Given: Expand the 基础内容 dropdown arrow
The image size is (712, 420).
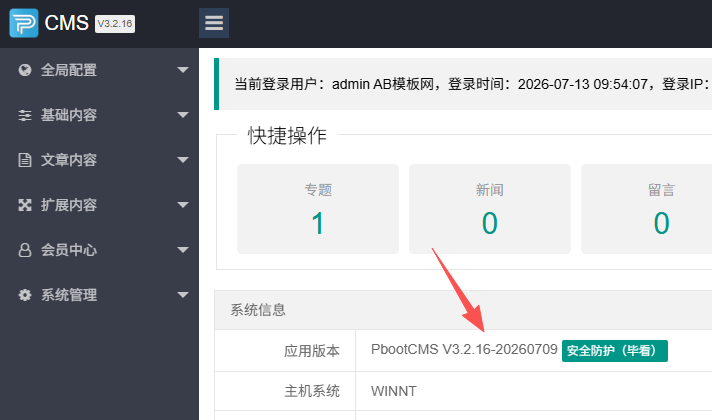Looking at the screenshot, I should (183, 115).
